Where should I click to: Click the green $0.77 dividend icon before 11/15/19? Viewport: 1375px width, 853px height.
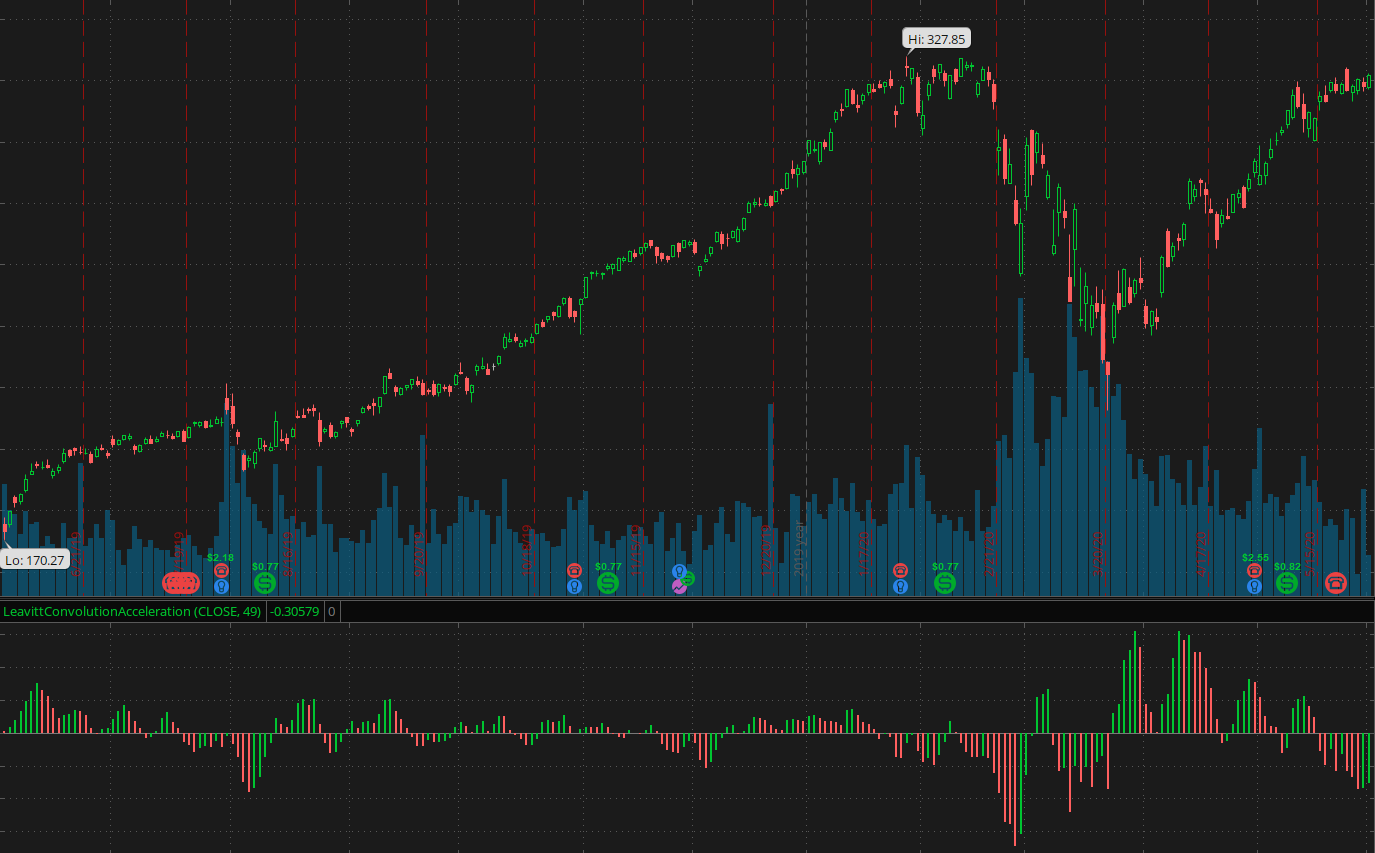[608, 582]
